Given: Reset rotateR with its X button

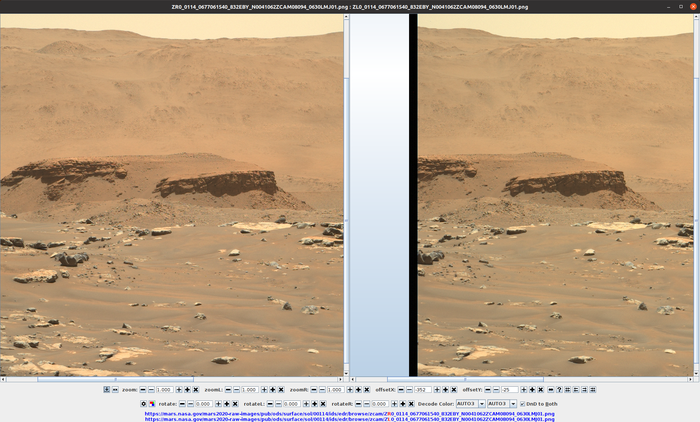Looking at the screenshot, I should click(x=412, y=404).
